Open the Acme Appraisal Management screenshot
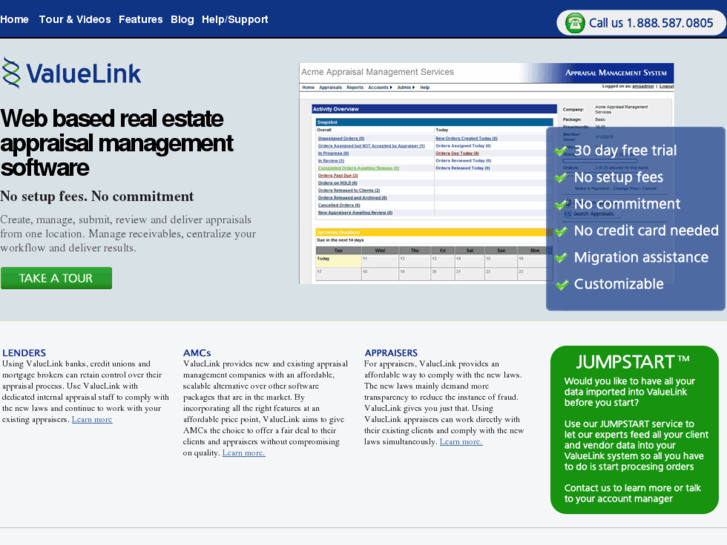727x545 pixels. pos(486,173)
